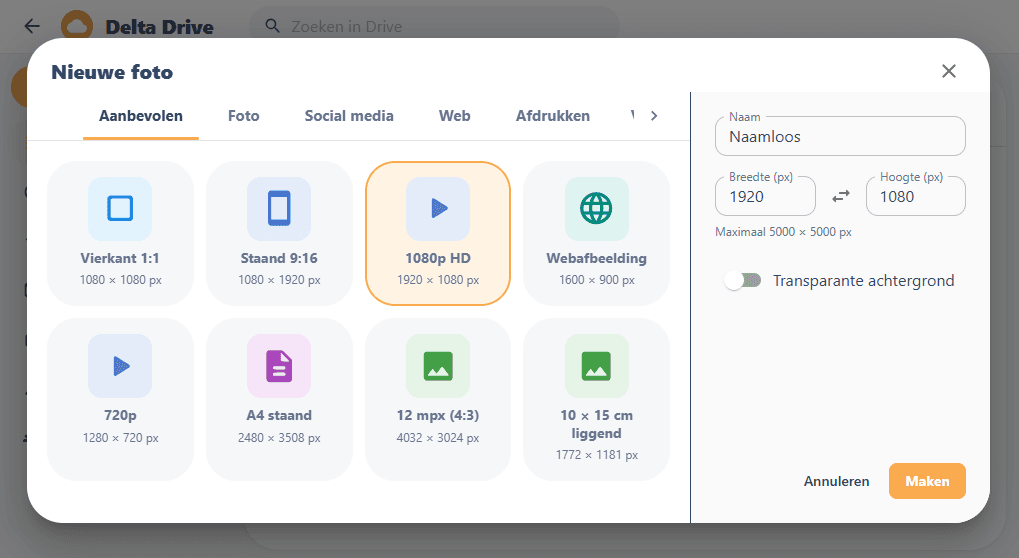Image resolution: width=1019 pixels, height=558 pixels.
Task: Switch to the Aanbevolen tab
Action: (140, 116)
